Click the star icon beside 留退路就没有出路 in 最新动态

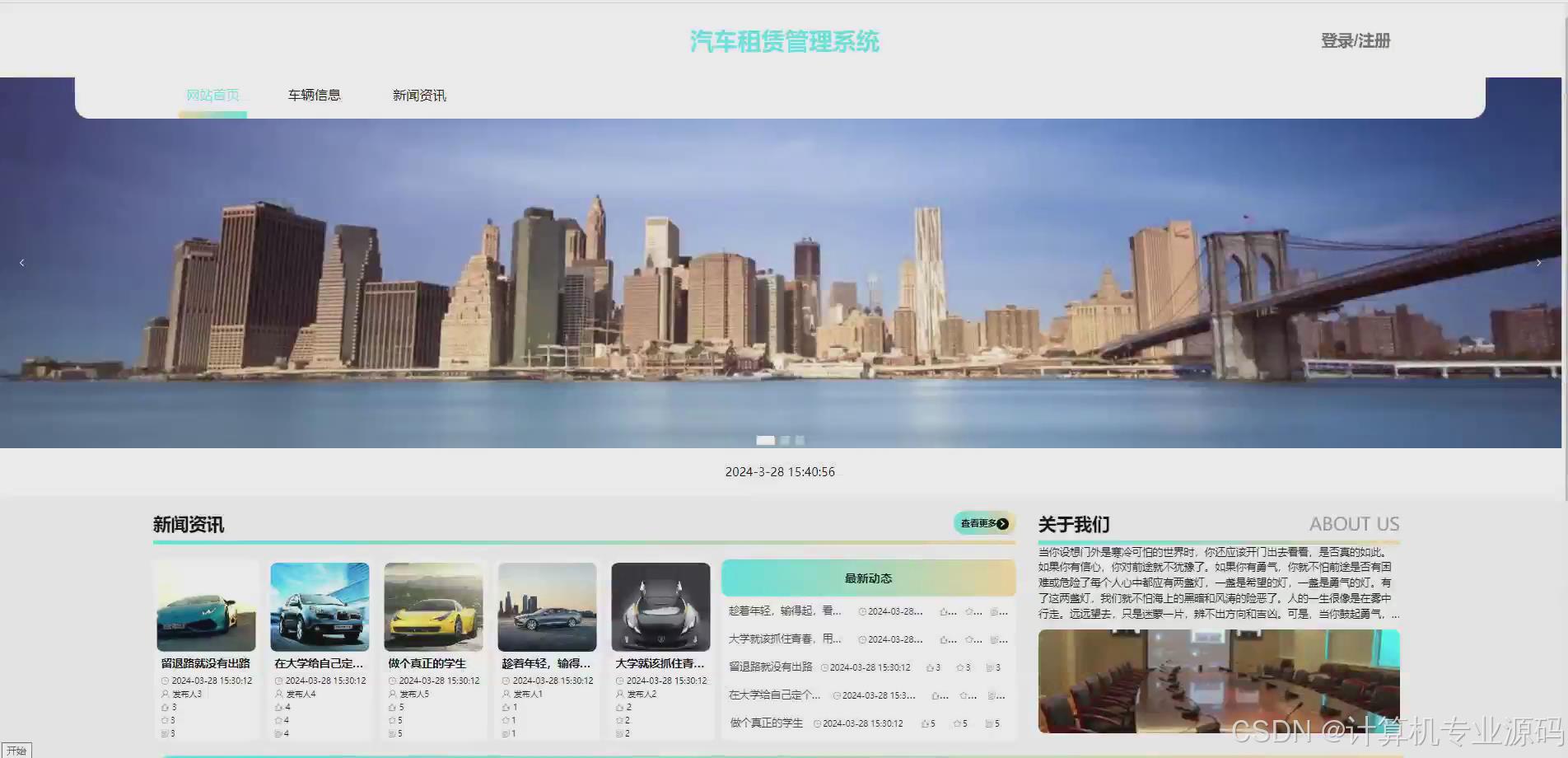959,667
